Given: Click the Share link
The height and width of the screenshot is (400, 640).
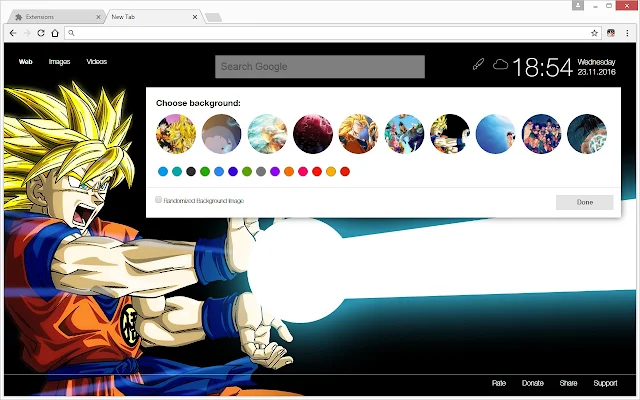Looking at the screenshot, I should 568,383.
